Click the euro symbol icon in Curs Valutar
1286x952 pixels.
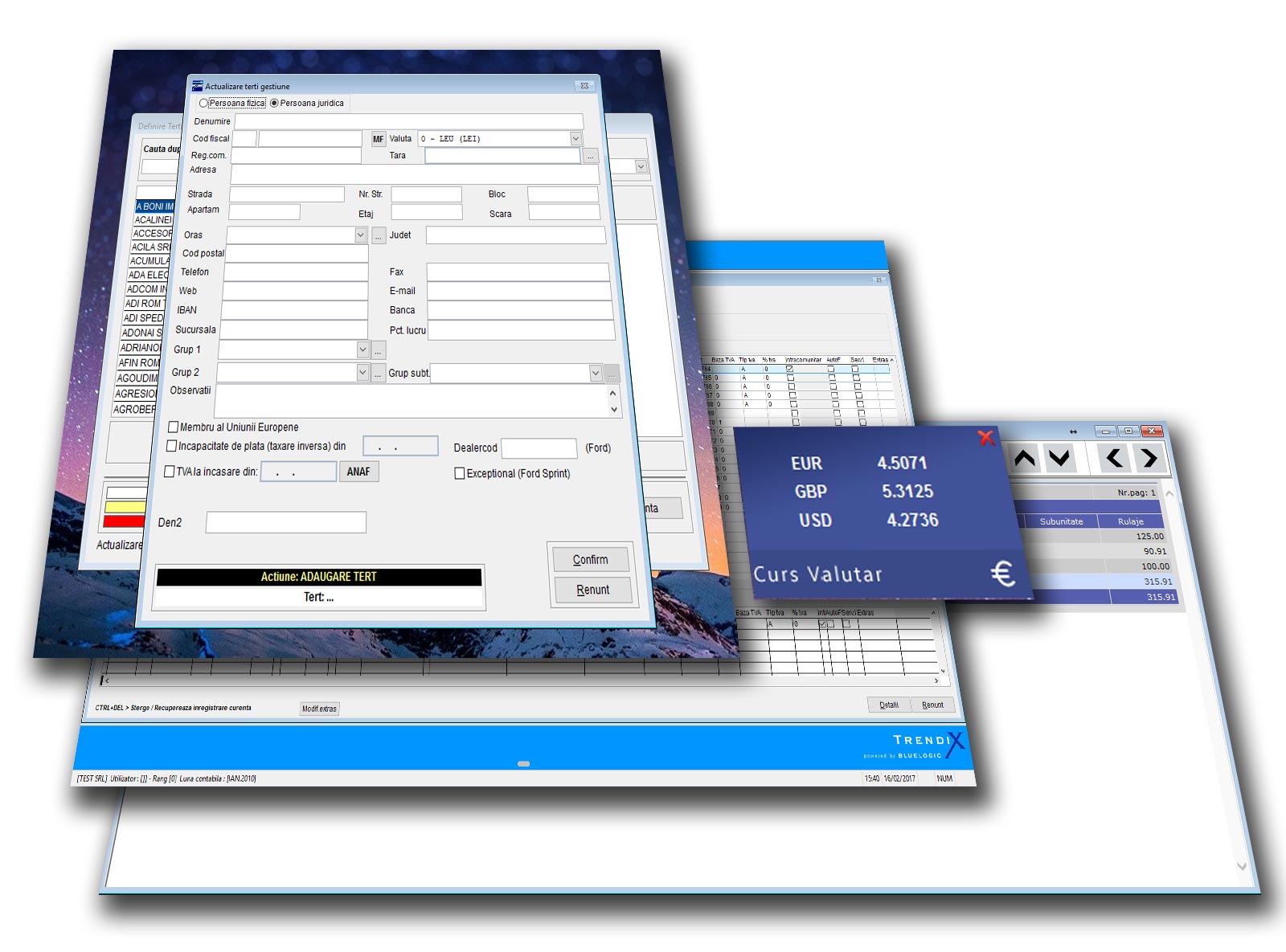(1002, 574)
